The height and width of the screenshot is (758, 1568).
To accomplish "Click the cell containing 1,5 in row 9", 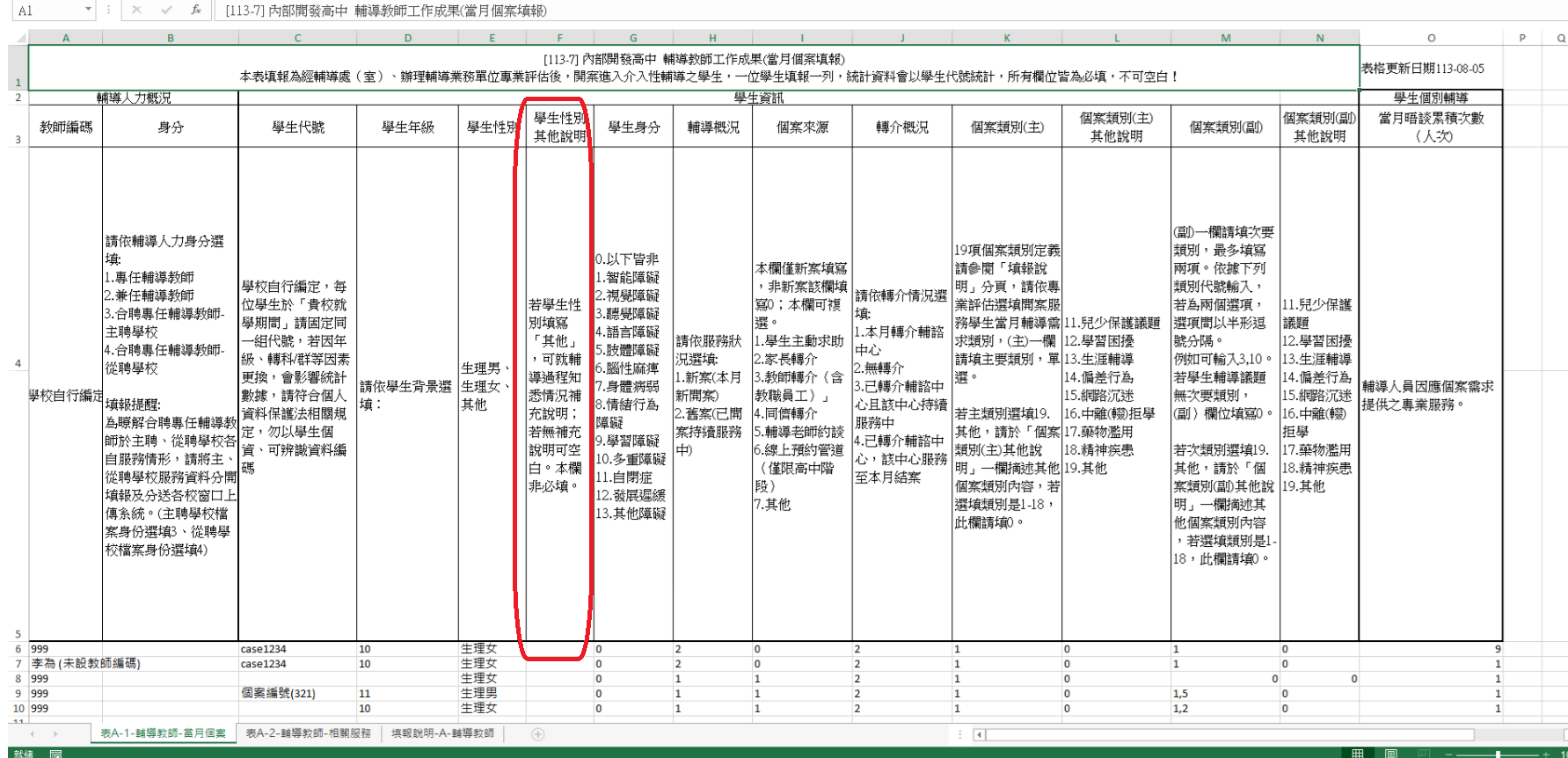I will pyautogui.click(x=1225, y=693).
